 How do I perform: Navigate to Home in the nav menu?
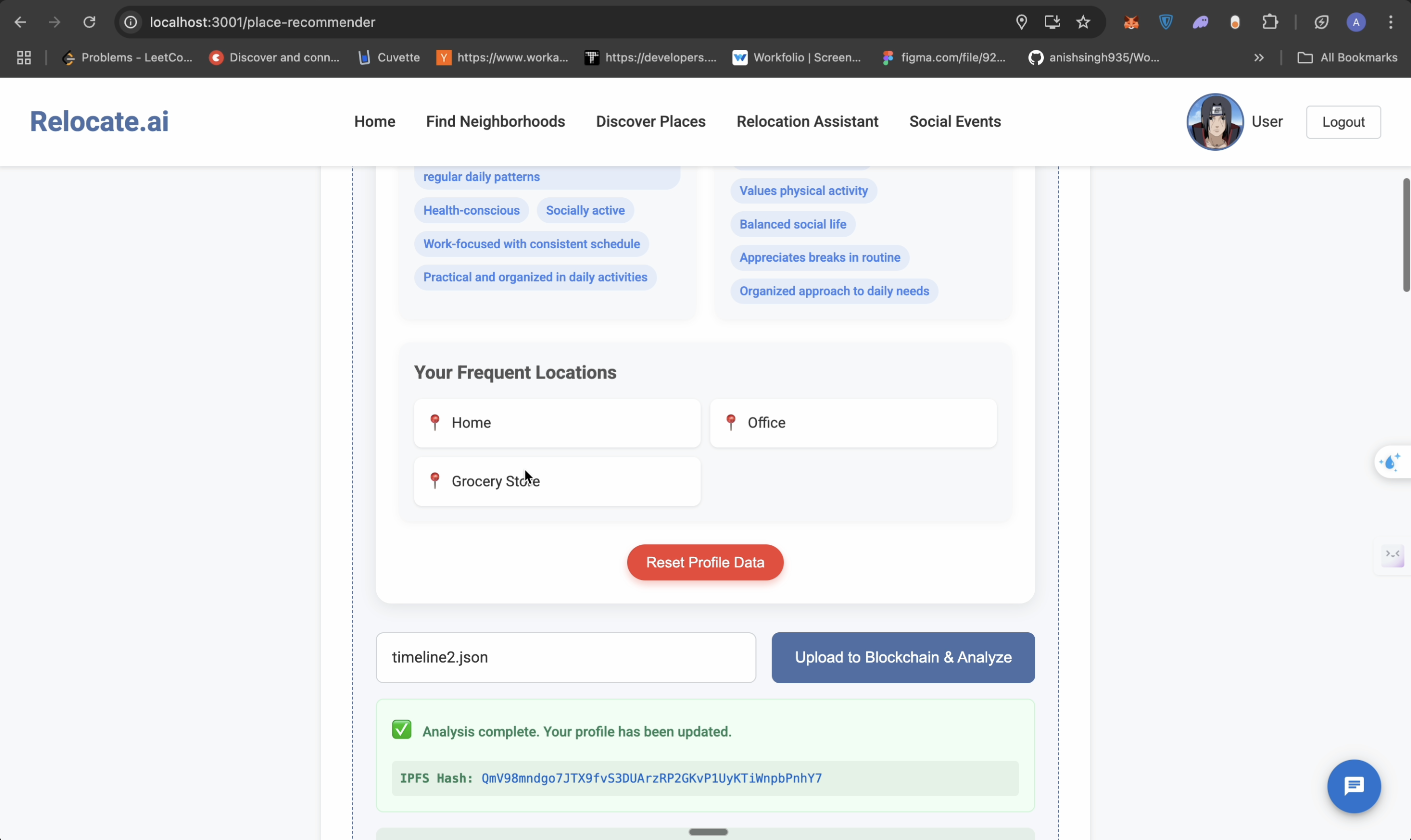(x=375, y=122)
